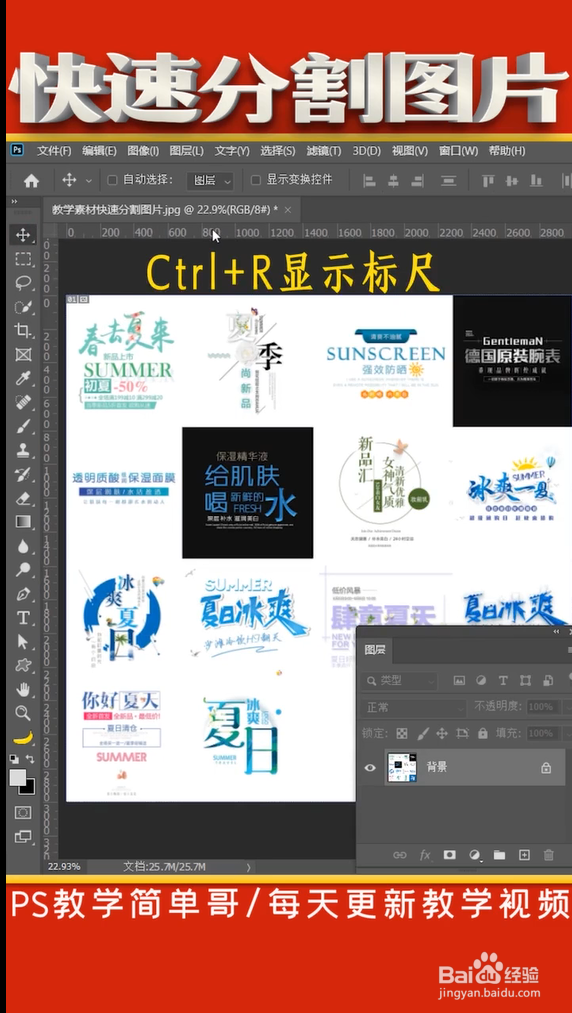Select the Quick Selection tool
Image resolution: width=572 pixels, height=1013 pixels.
point(23,307)
